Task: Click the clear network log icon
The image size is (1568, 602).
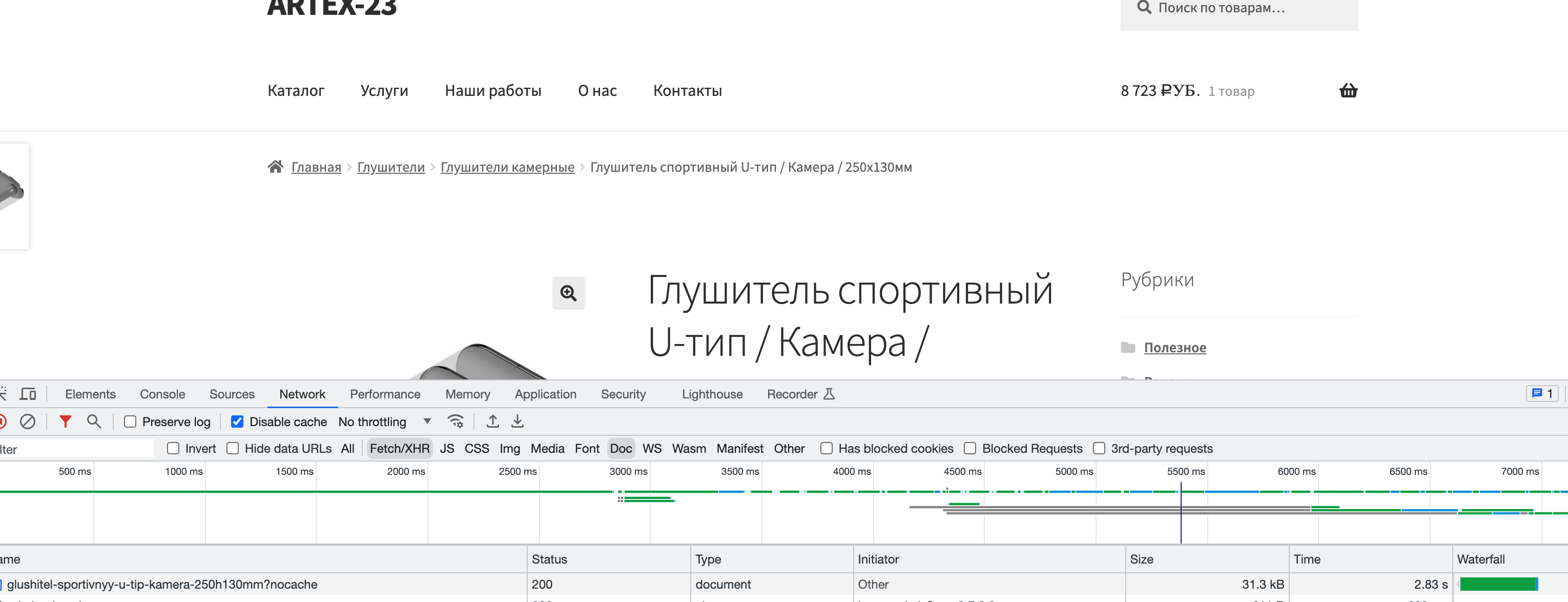Action: 27,422
